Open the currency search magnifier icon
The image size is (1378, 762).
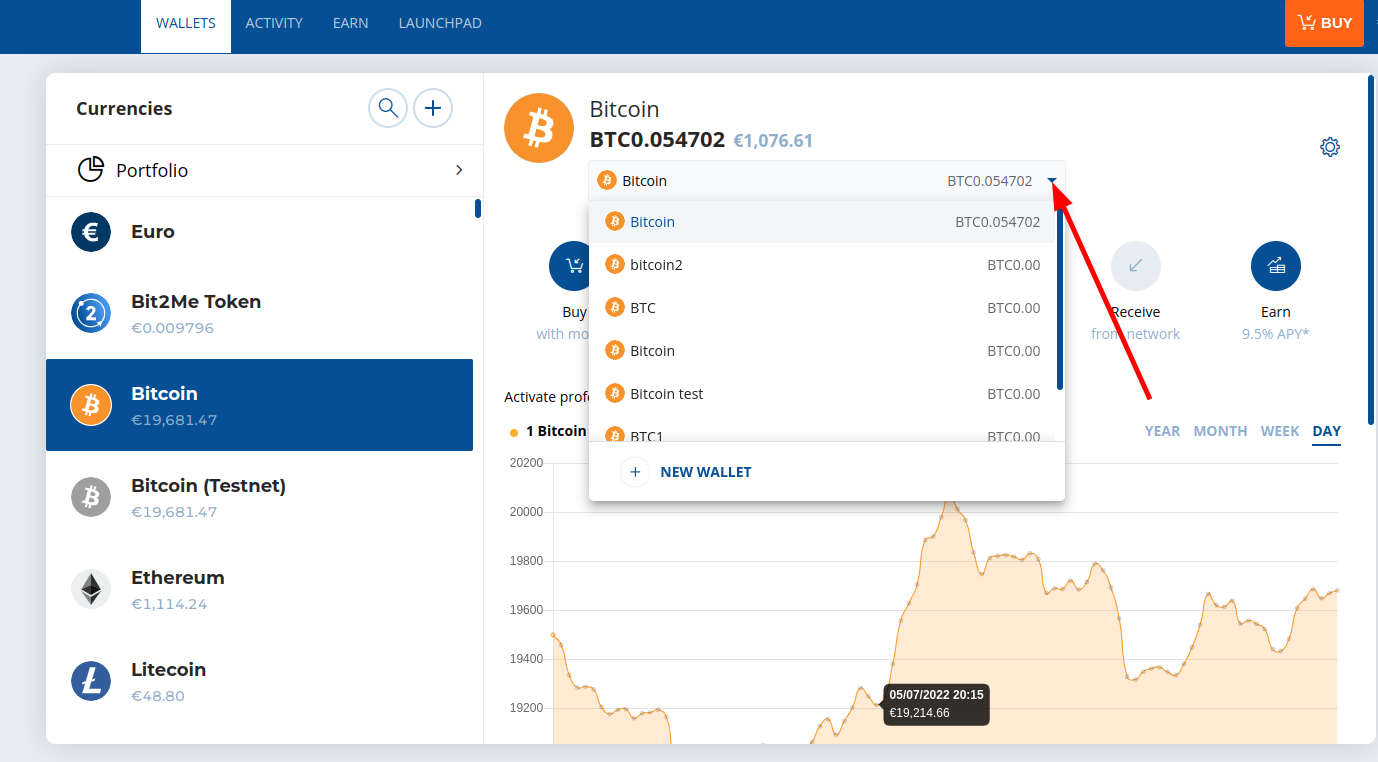click(x=388, y=108)
